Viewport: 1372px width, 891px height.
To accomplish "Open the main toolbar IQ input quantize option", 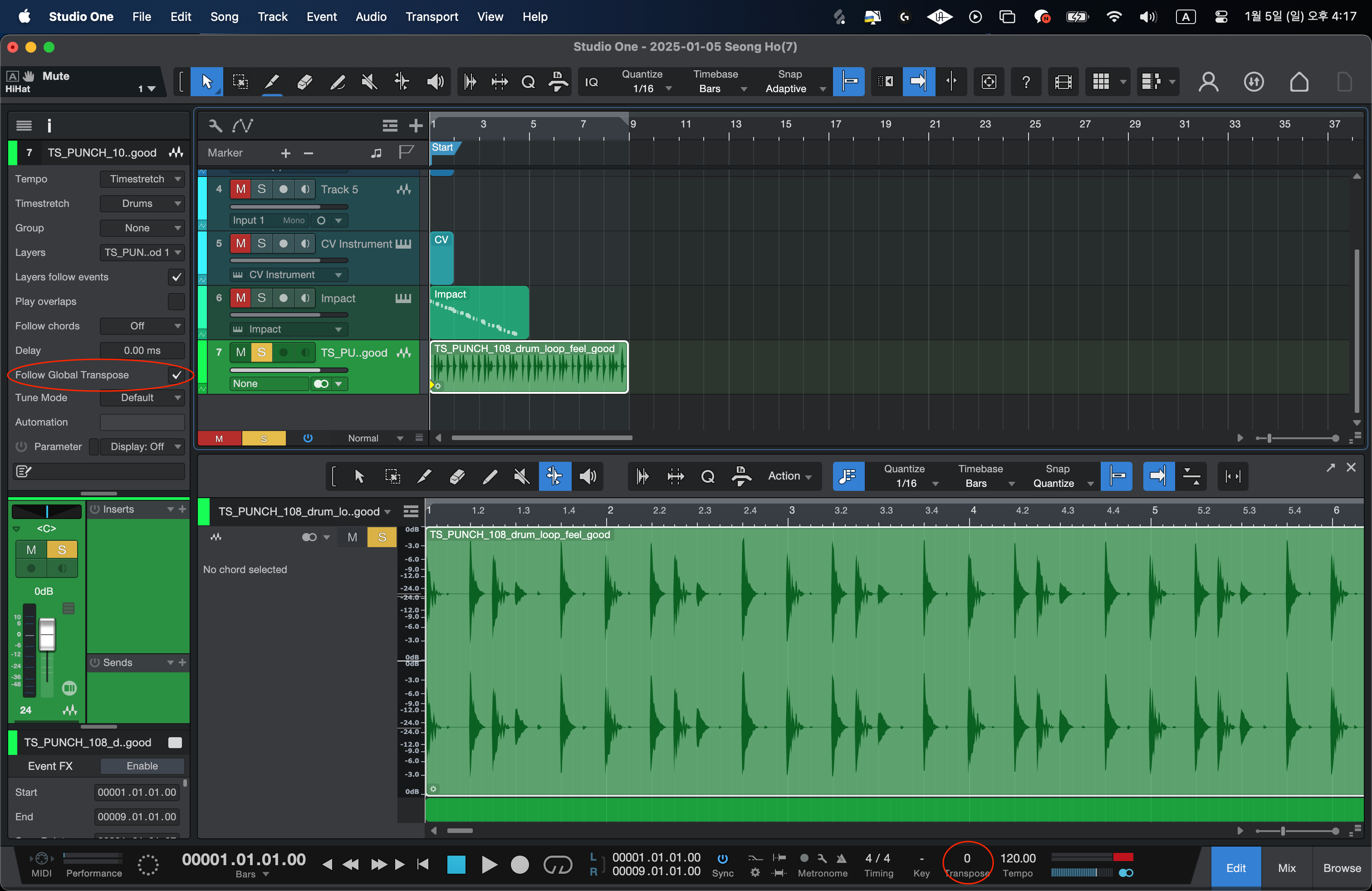I will point(592,82).
